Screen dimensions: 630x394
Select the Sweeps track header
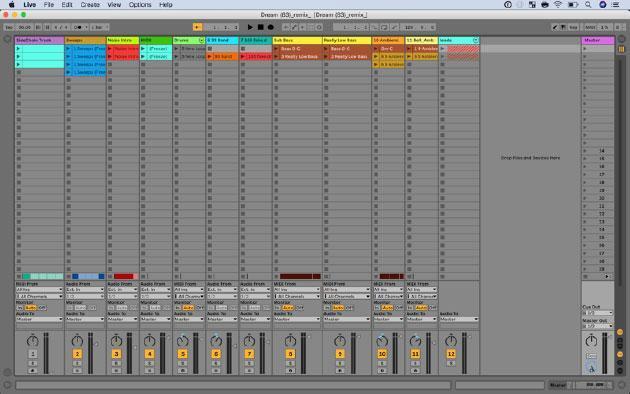point(85,40)
